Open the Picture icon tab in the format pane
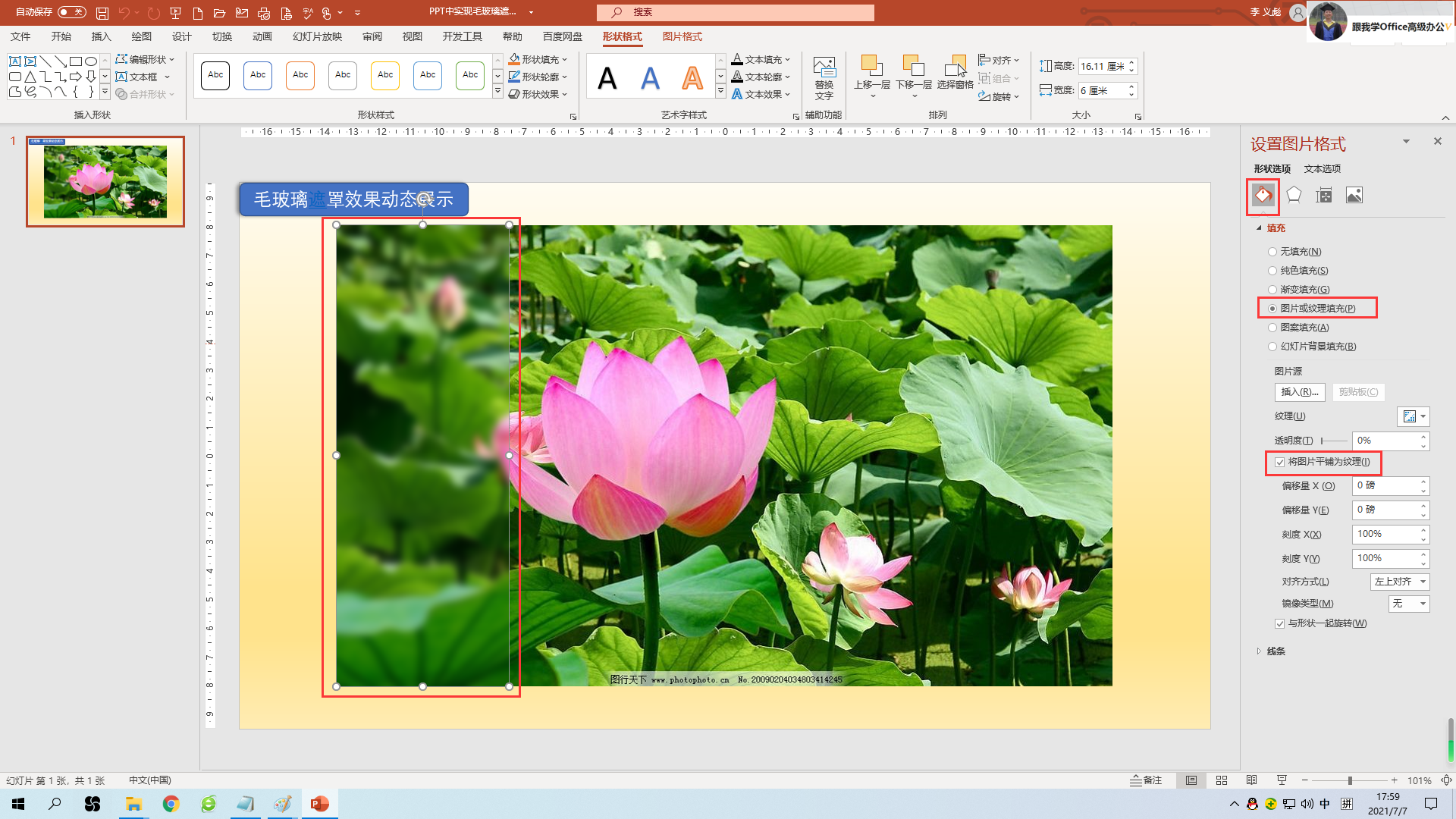The height and width of the screenshot is (819, 1456). (x=1354, y=196)
